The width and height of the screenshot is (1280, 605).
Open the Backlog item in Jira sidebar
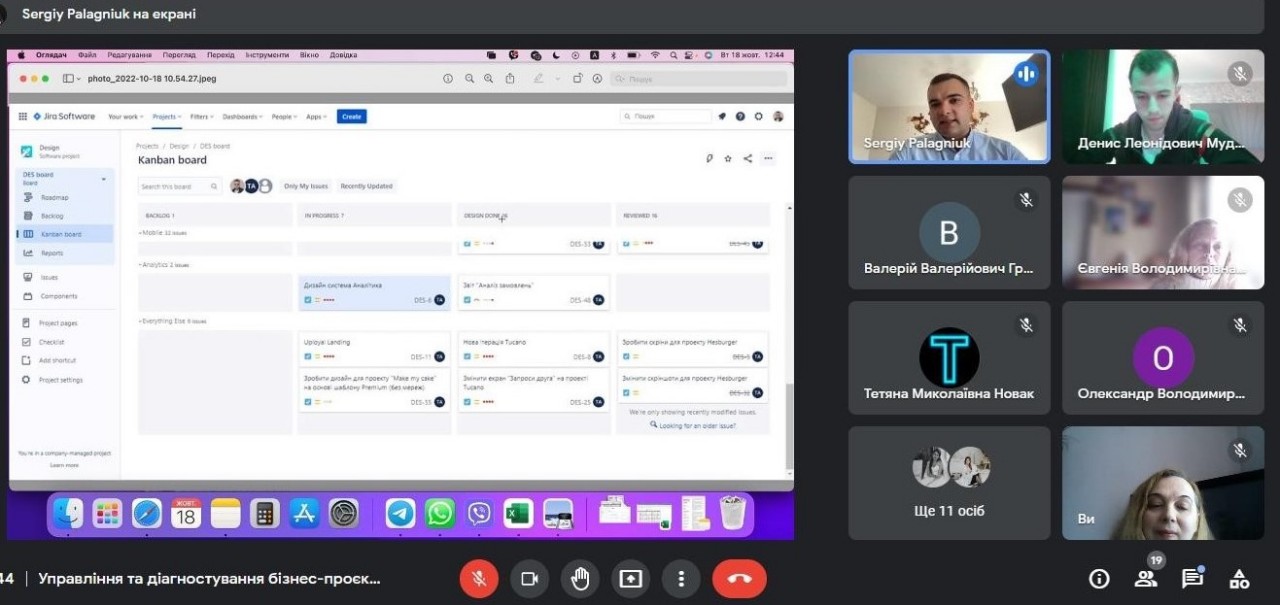[52, 216]
